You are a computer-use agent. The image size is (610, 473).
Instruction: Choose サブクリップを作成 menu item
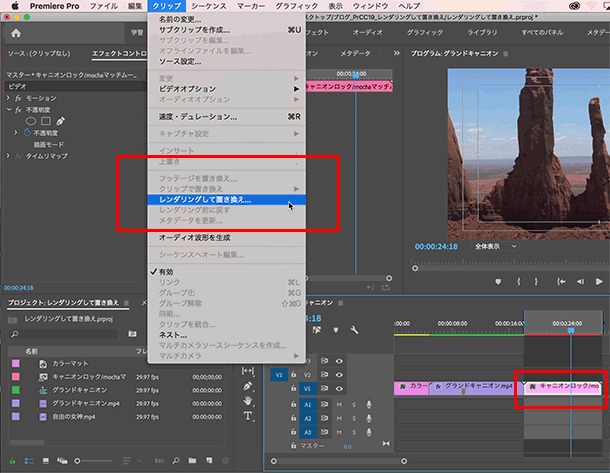(x=226, y=30)
